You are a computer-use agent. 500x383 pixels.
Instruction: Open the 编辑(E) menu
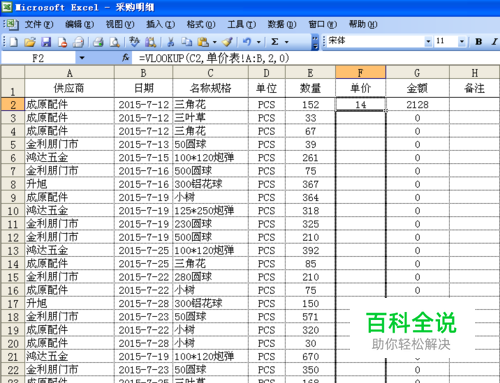point(79,24)
